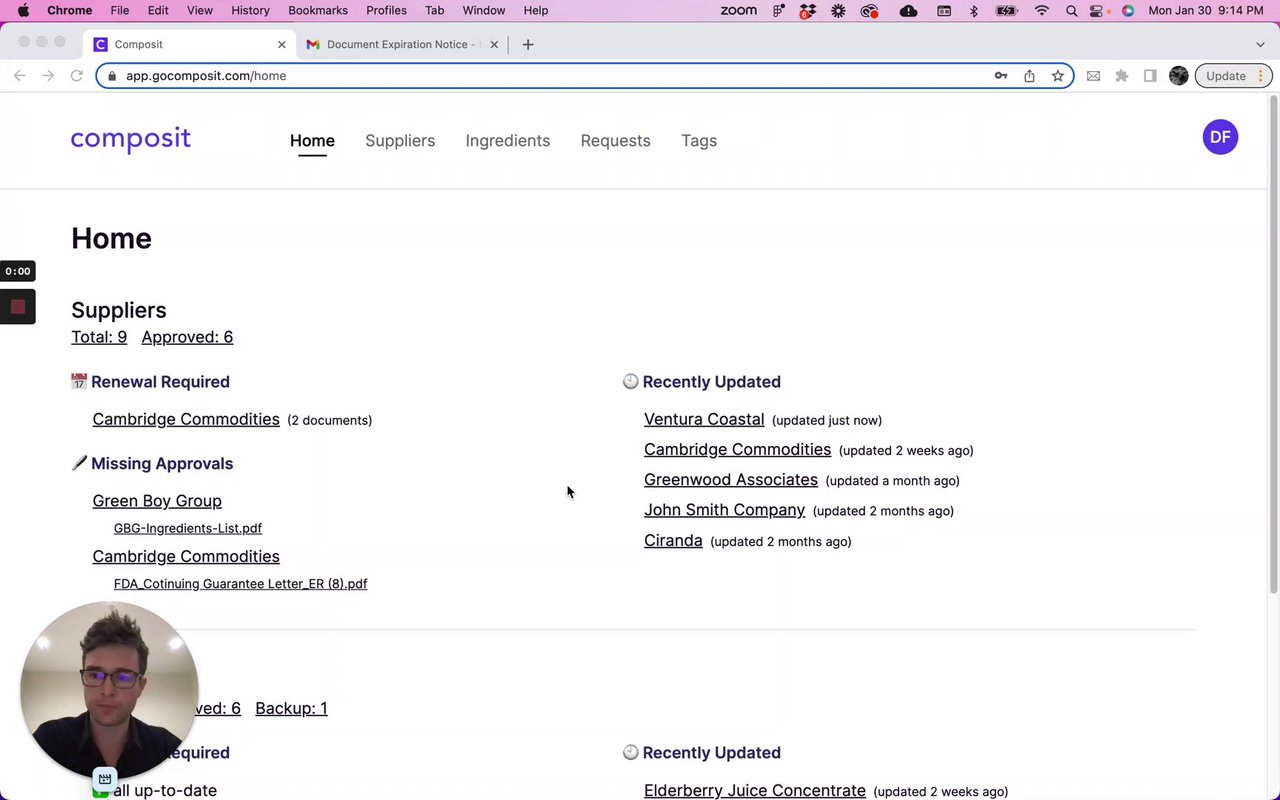This screenshot has height=800, width=1280.
Task: Open Ciranda supplier
Action: tap(673, 540)
